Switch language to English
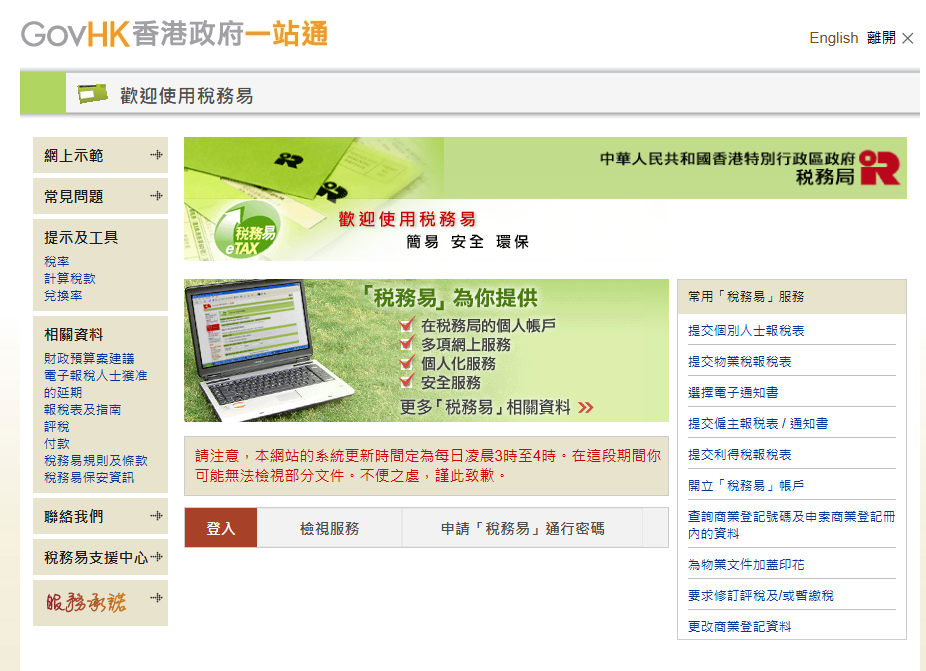This screenshot has width=926, height=671. click(x=833, y=38)
